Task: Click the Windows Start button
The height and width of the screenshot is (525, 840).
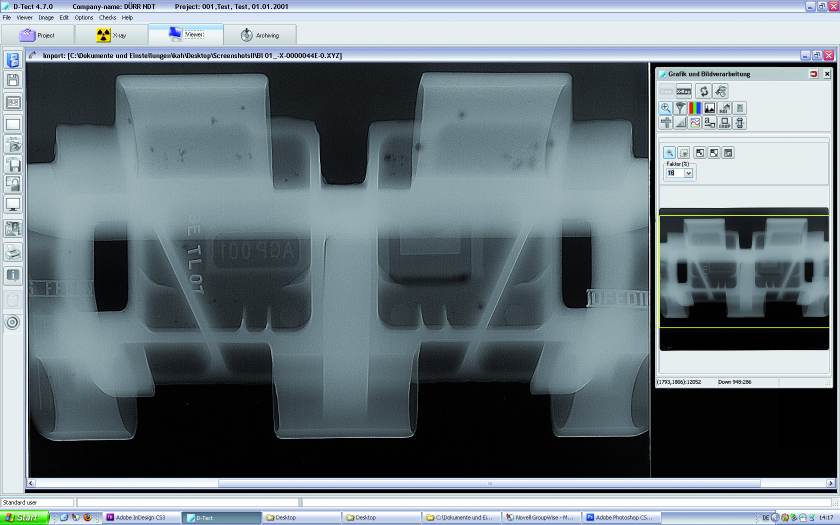Action: [x=24, y=517]
